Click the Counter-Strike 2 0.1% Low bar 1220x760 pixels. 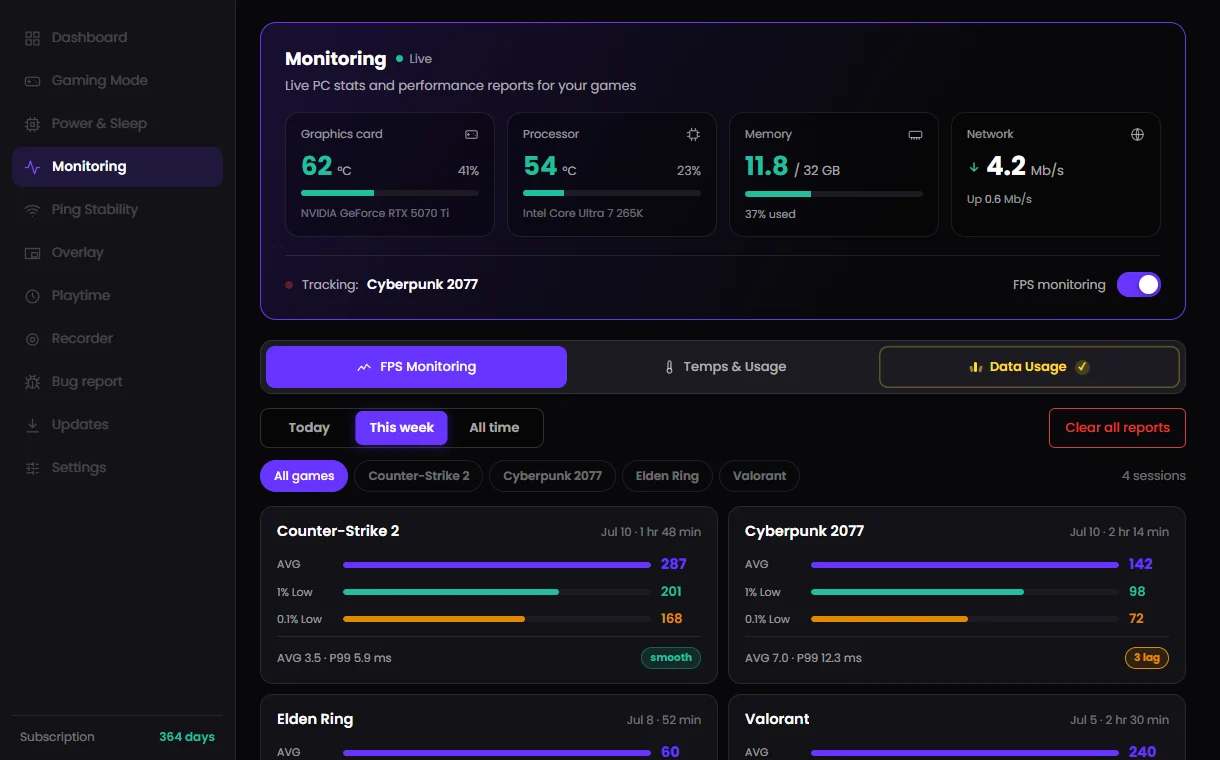pyautogui.click(x=497, y=619)
